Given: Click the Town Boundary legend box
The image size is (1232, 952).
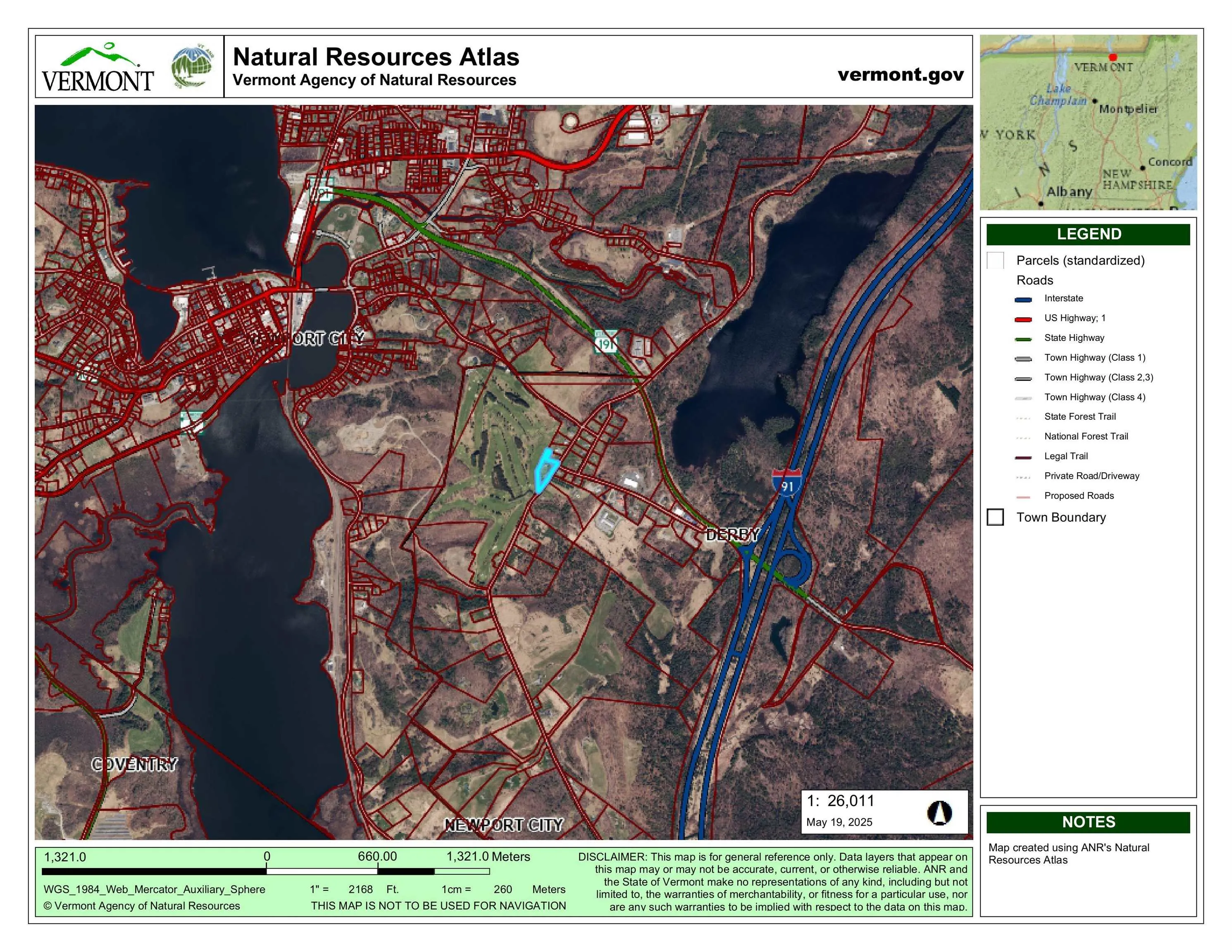Looking at the screenshot, I should 995,517.
